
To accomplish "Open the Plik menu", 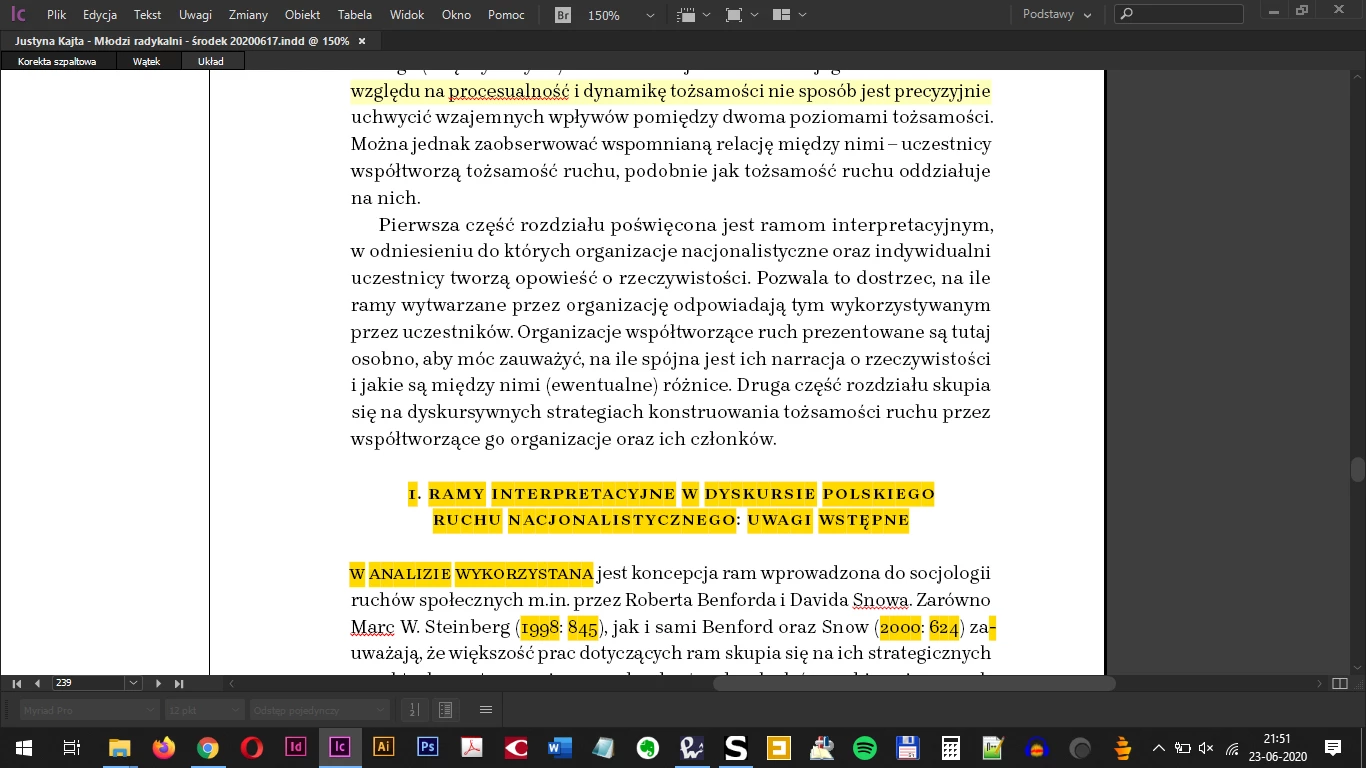I will tap(56, 15).
